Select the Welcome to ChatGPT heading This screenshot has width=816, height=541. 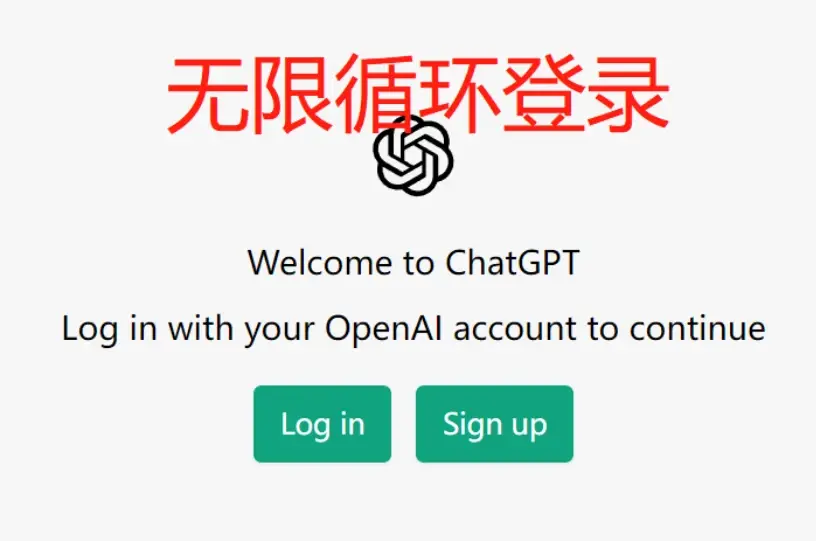coord(414,262)
